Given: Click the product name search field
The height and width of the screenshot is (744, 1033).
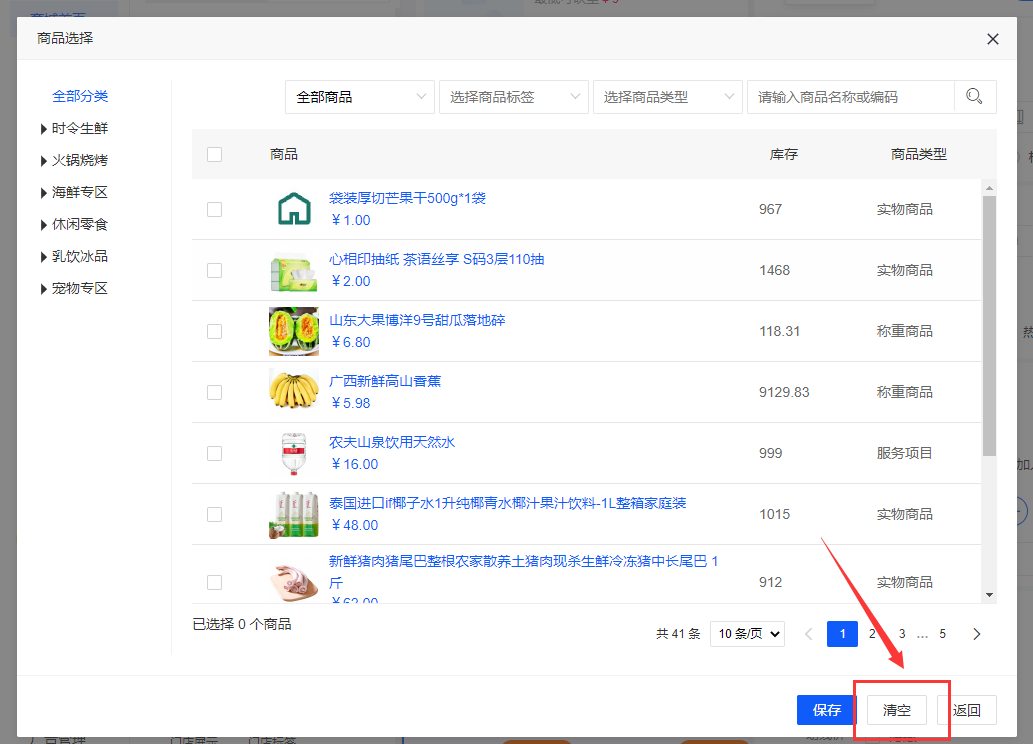Looking at the screenshot, I should tap(851, 97).
